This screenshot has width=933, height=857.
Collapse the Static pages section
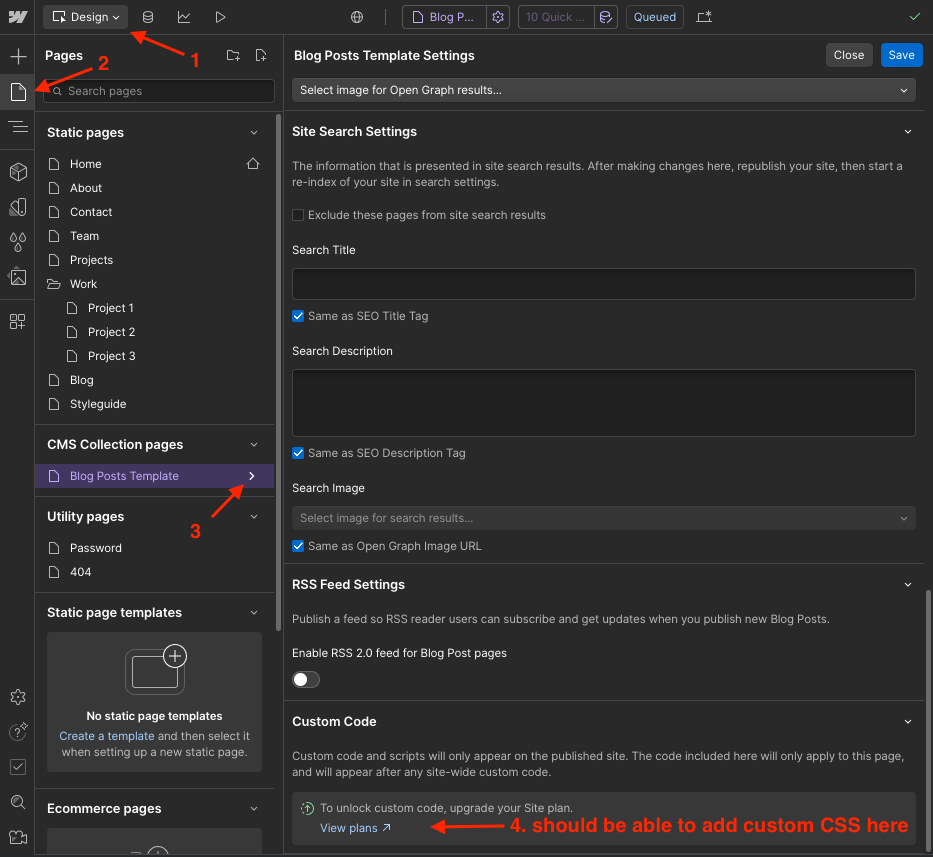(x=254, y=132)
